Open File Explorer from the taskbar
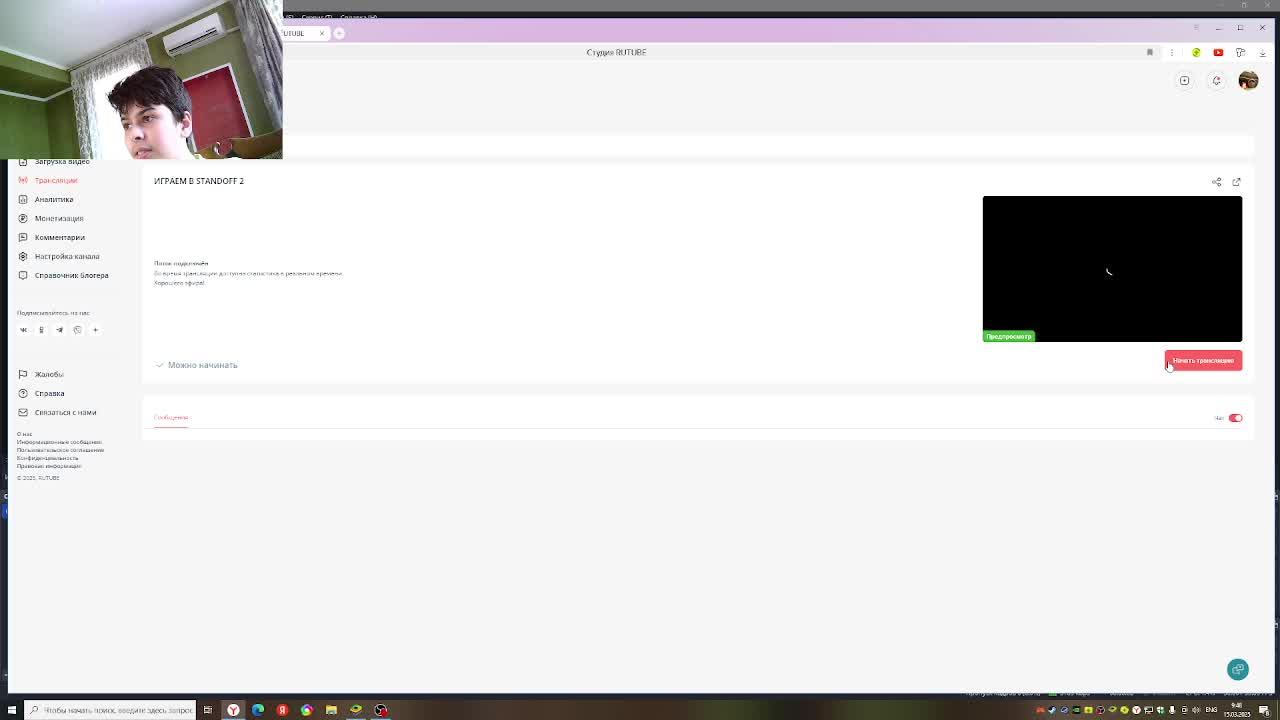The width and height of the screenshot is (1280, 720). point(331,710)
